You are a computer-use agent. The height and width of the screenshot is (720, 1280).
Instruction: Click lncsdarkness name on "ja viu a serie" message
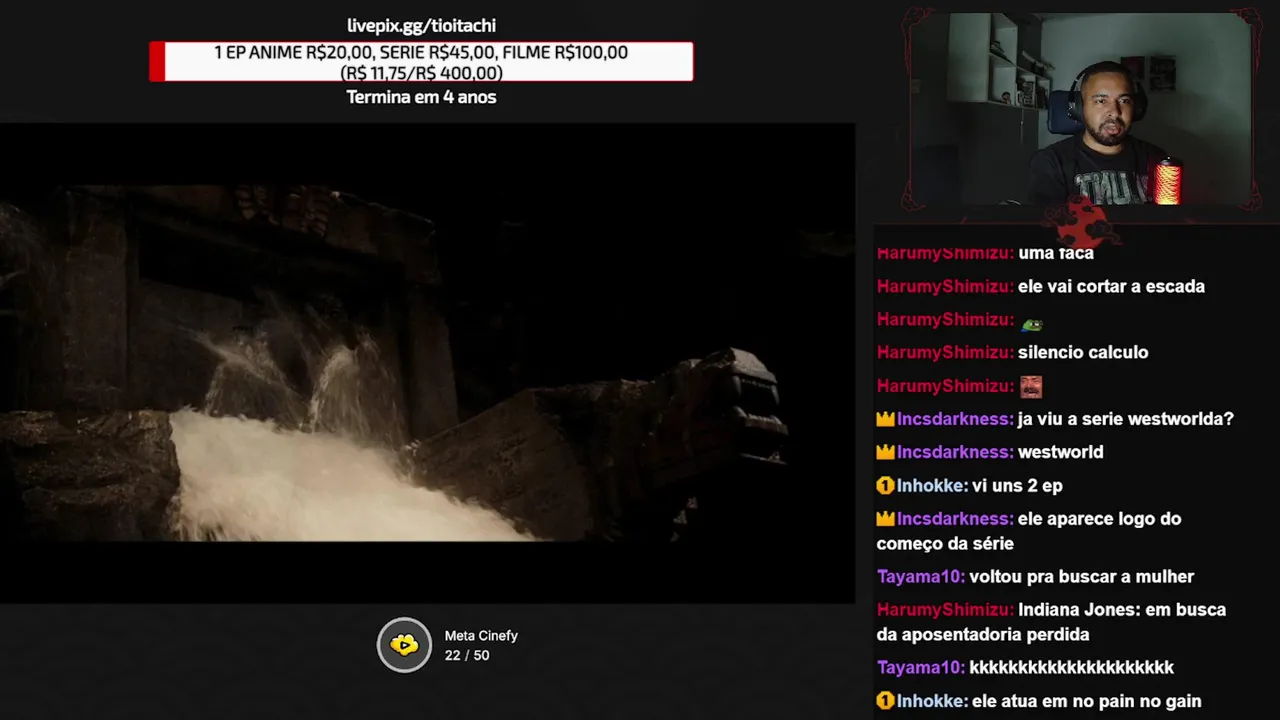[955, 420]
